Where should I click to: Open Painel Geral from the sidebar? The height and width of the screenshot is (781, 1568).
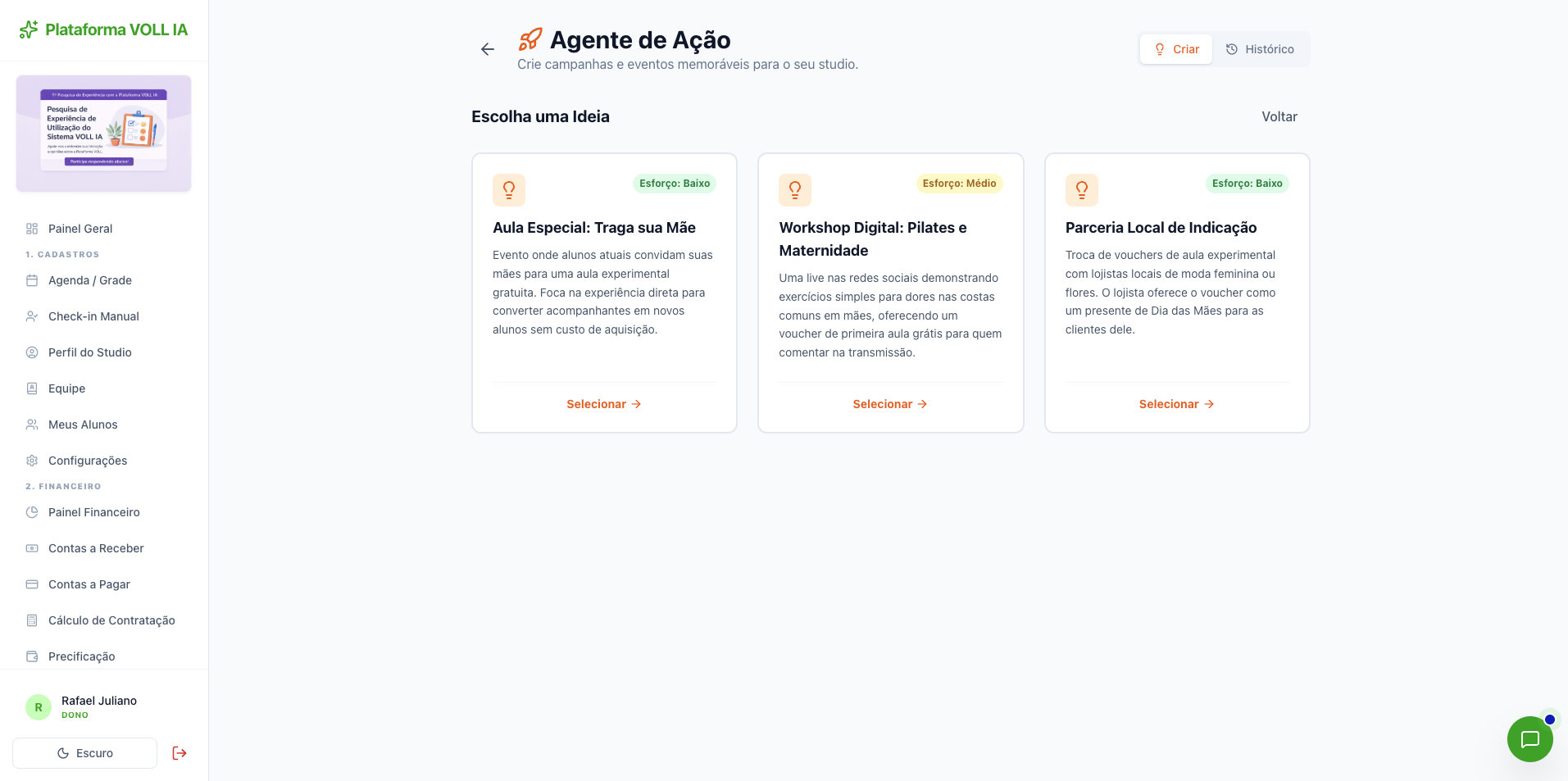click(80, 229)
